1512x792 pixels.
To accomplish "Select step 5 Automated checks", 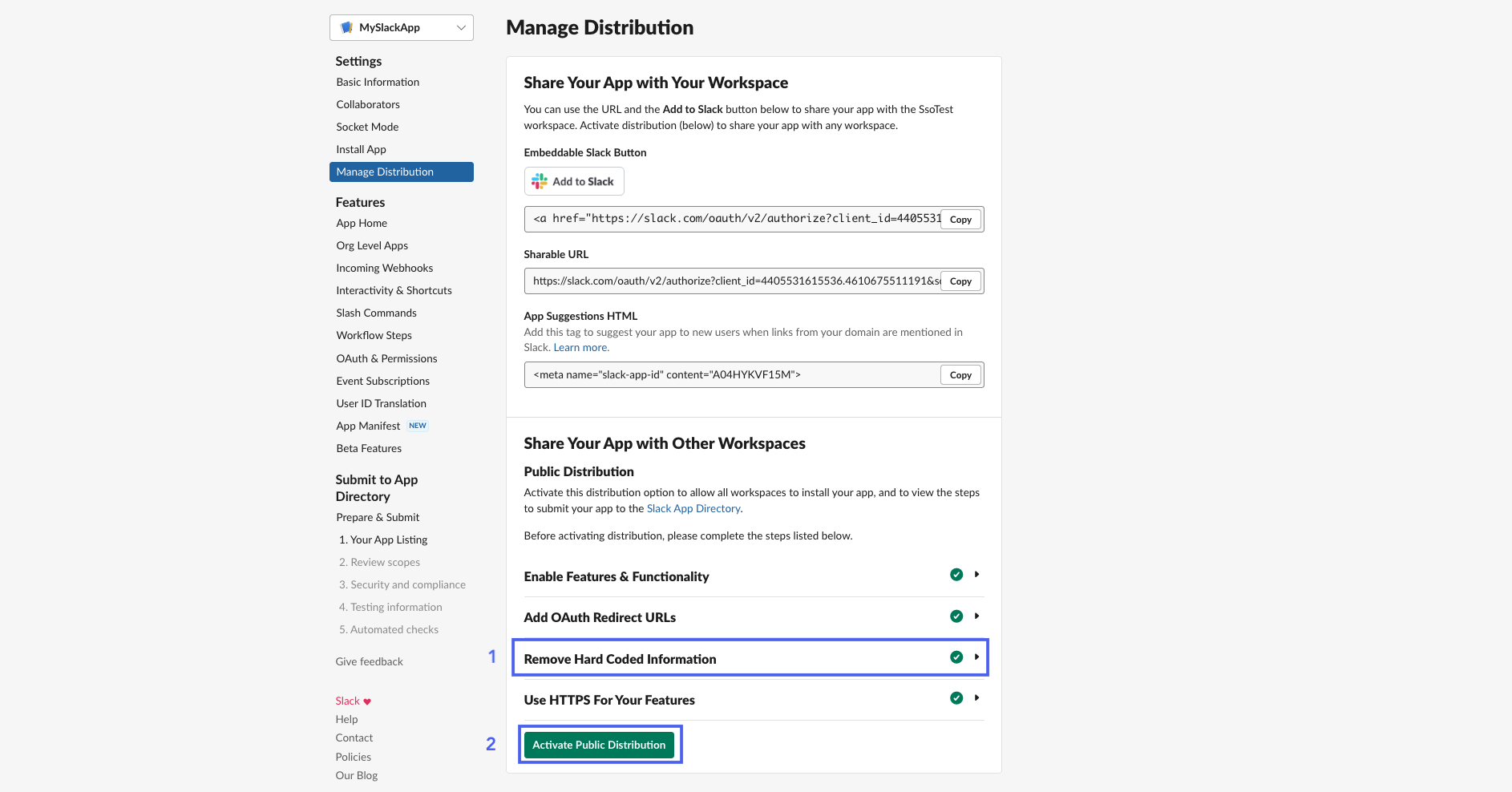I will 389,629.
